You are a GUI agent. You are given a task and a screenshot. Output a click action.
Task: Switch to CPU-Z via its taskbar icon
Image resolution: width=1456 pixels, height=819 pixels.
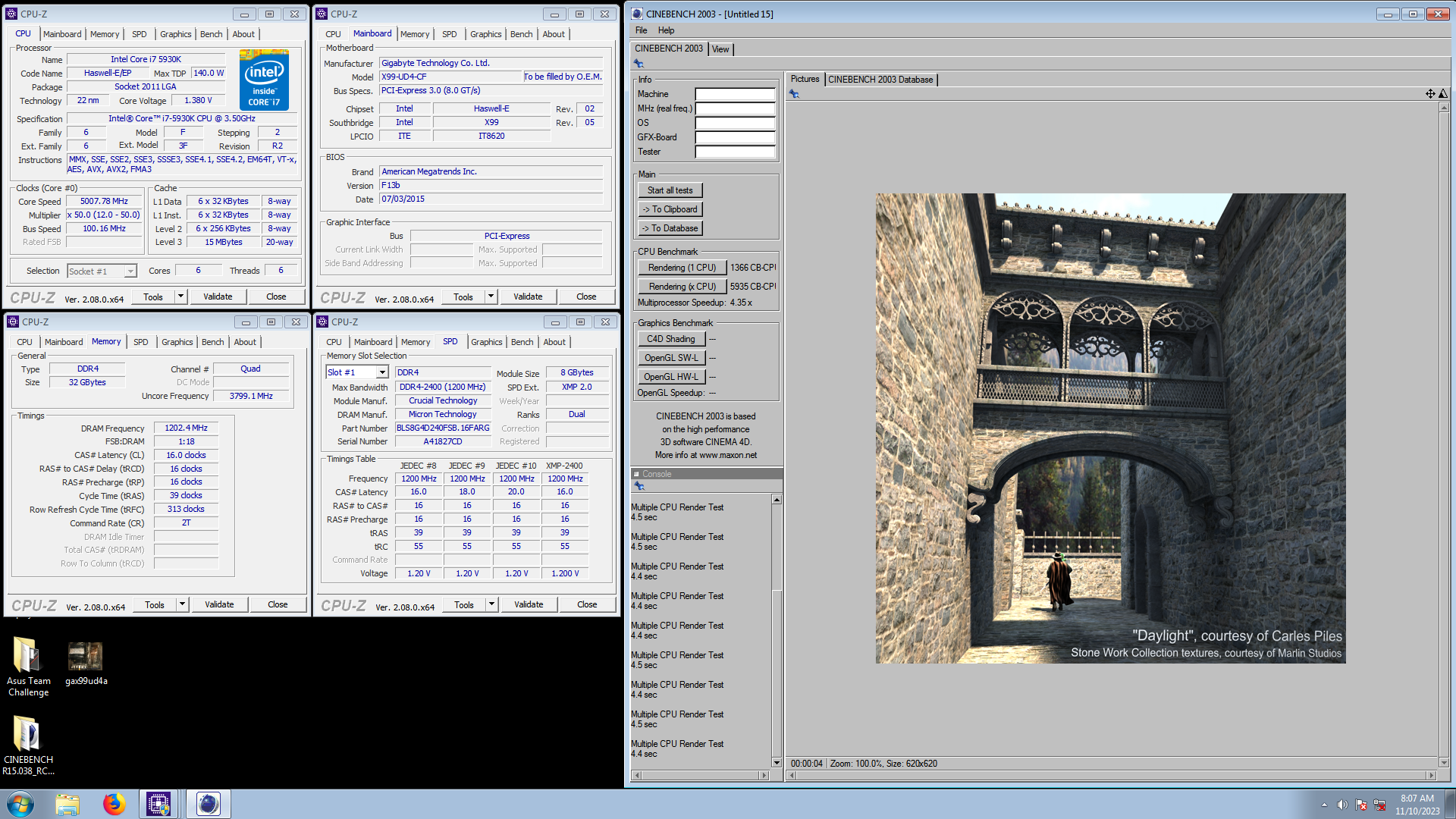coord(158,804)
